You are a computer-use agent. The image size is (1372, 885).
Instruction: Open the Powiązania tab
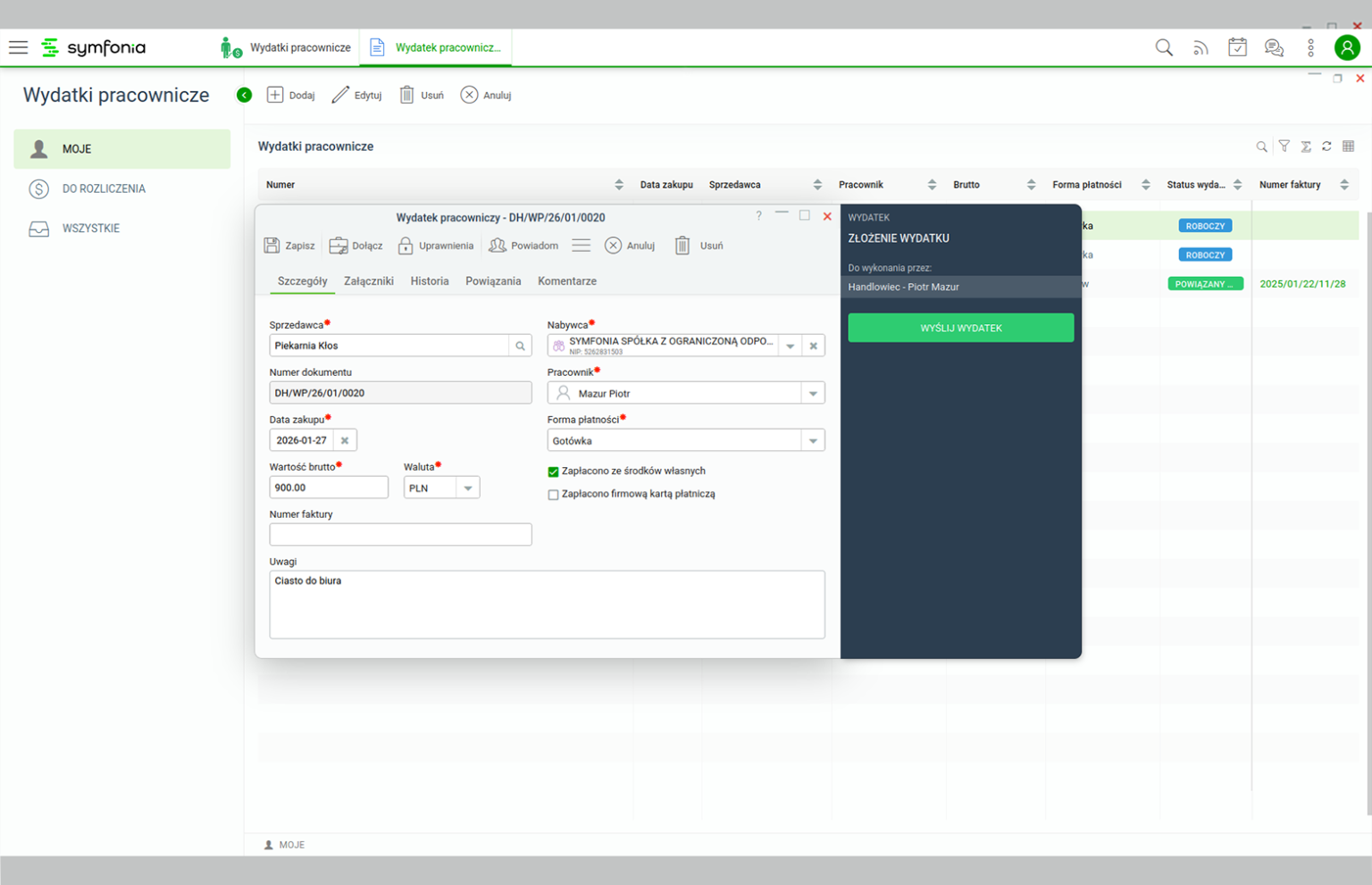point(493,281)
